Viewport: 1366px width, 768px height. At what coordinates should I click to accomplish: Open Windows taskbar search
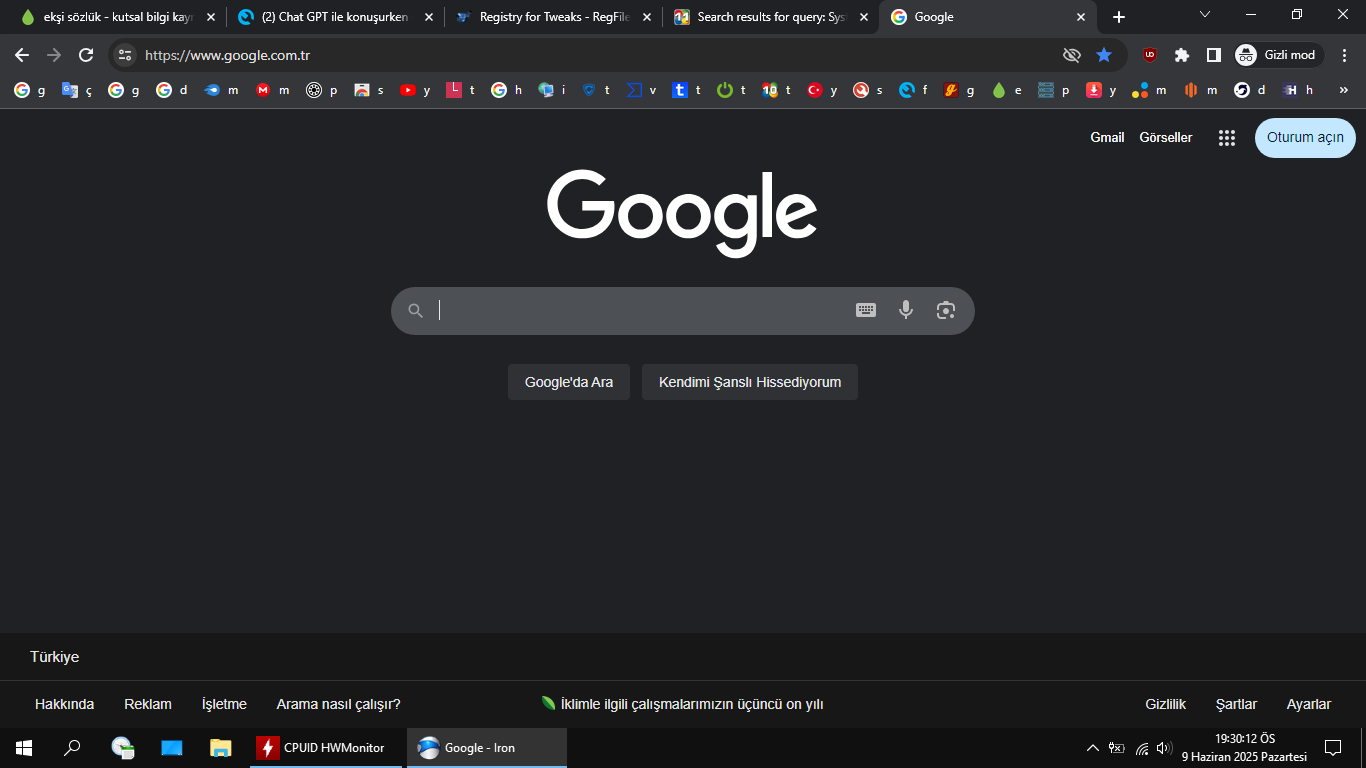pos(72,747)
